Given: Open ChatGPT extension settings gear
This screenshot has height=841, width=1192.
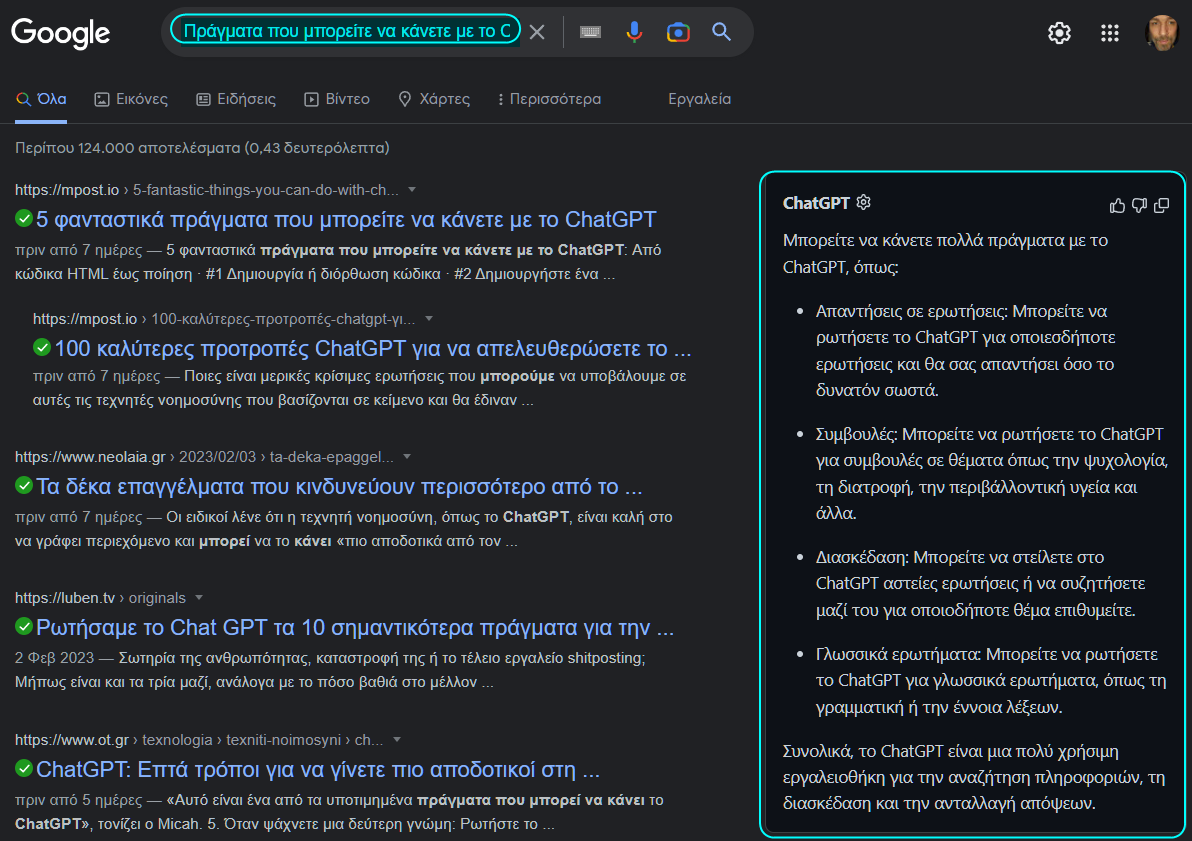Looking at the screenshot, I should (x=864, y=202).
